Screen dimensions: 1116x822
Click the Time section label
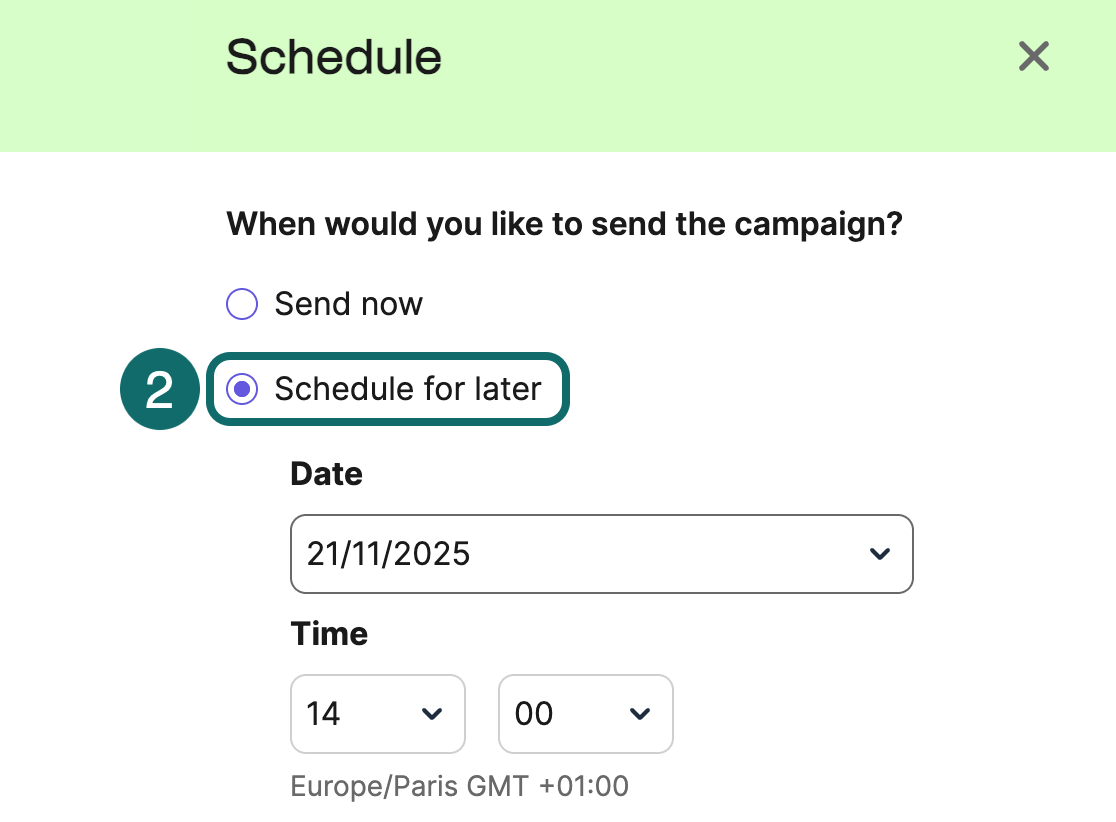pos(329,633)
